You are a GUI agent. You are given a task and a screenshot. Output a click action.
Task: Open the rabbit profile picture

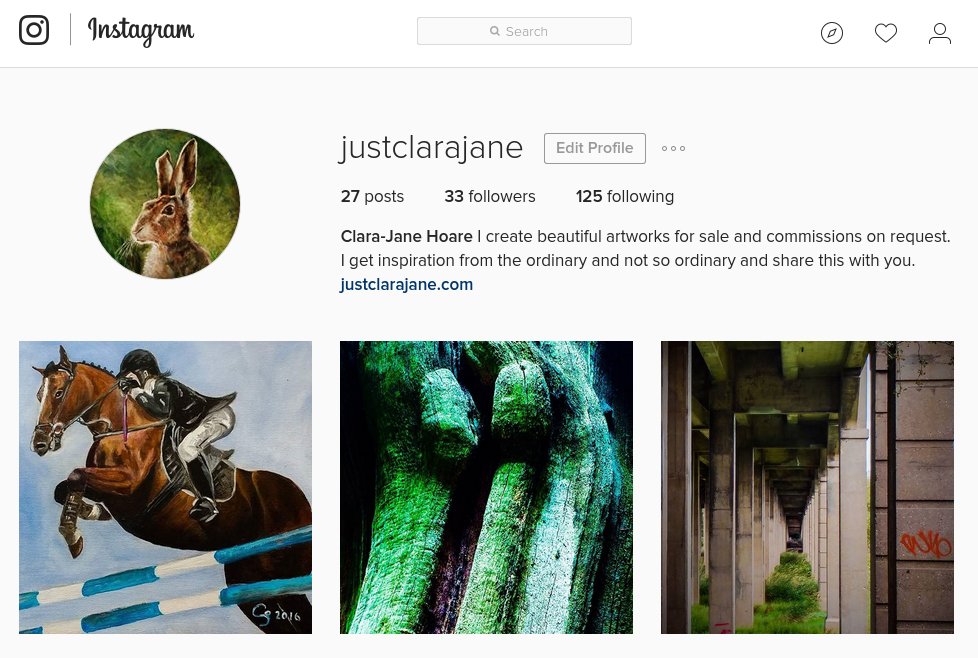coord(165,204)
